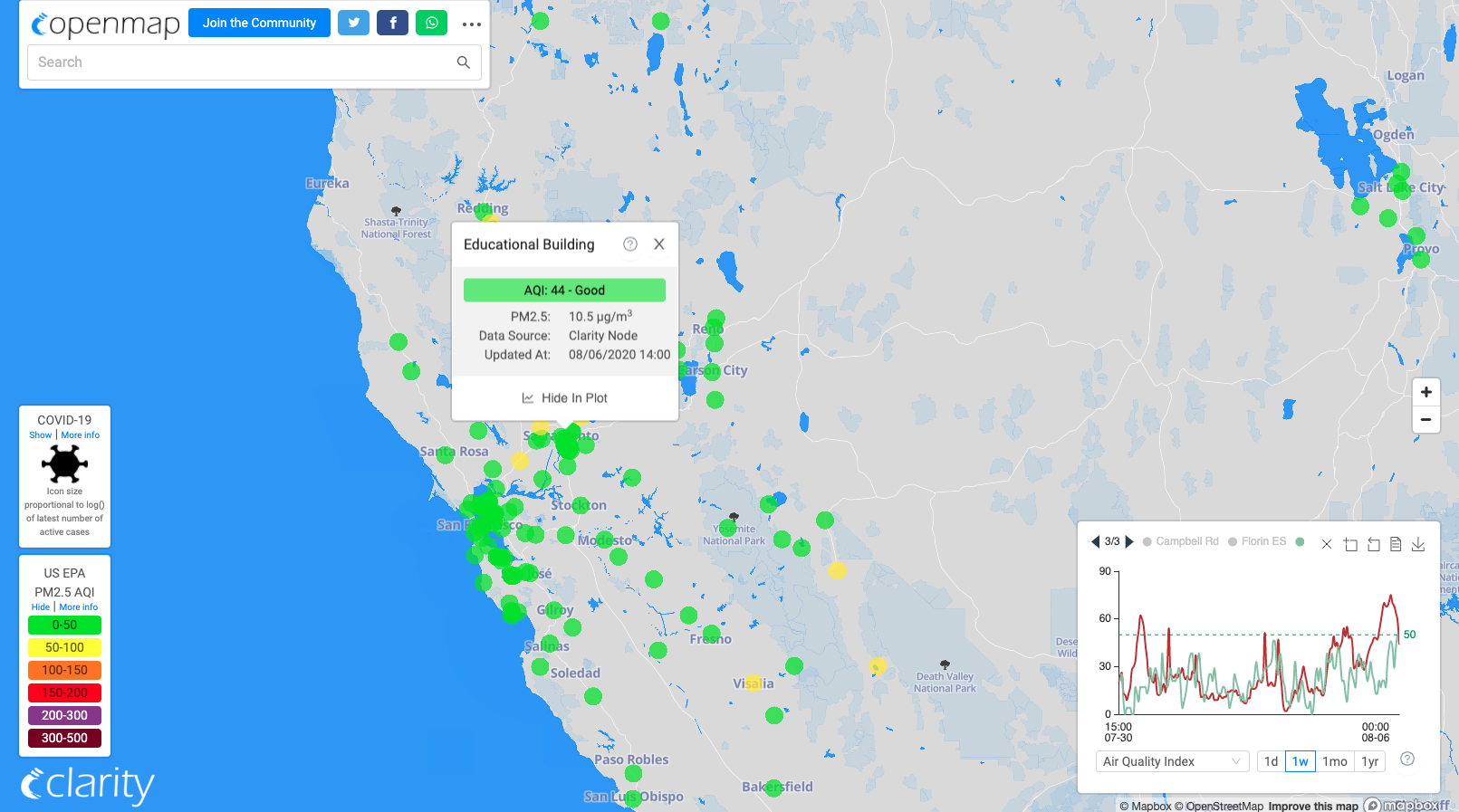The image size is (1459, 812).
Task: Switch plot range to 1d
Action: coord(1271,761)
